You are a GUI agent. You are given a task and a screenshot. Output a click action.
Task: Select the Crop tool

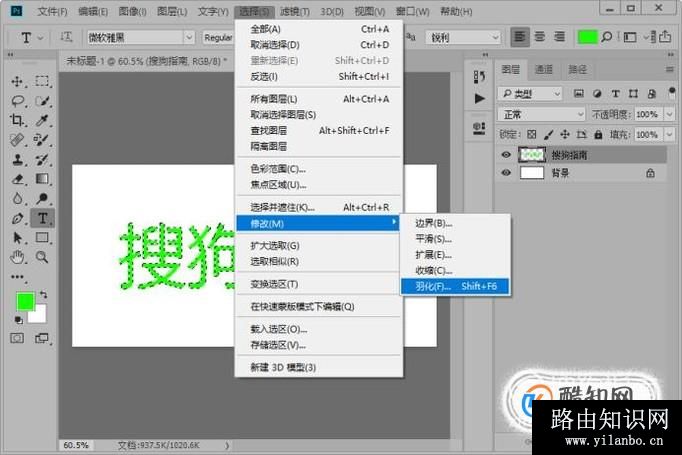(17, 120)
